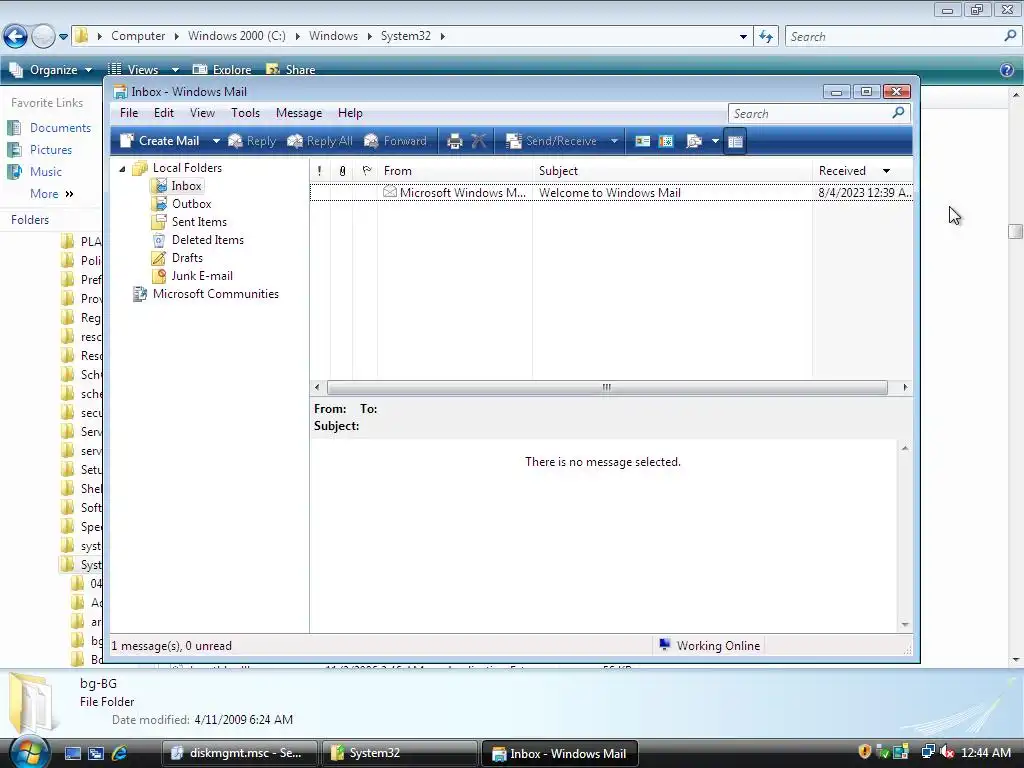1024x768 pixels.
Task: Select the Local Folders folder
Action: pos(187,168)
